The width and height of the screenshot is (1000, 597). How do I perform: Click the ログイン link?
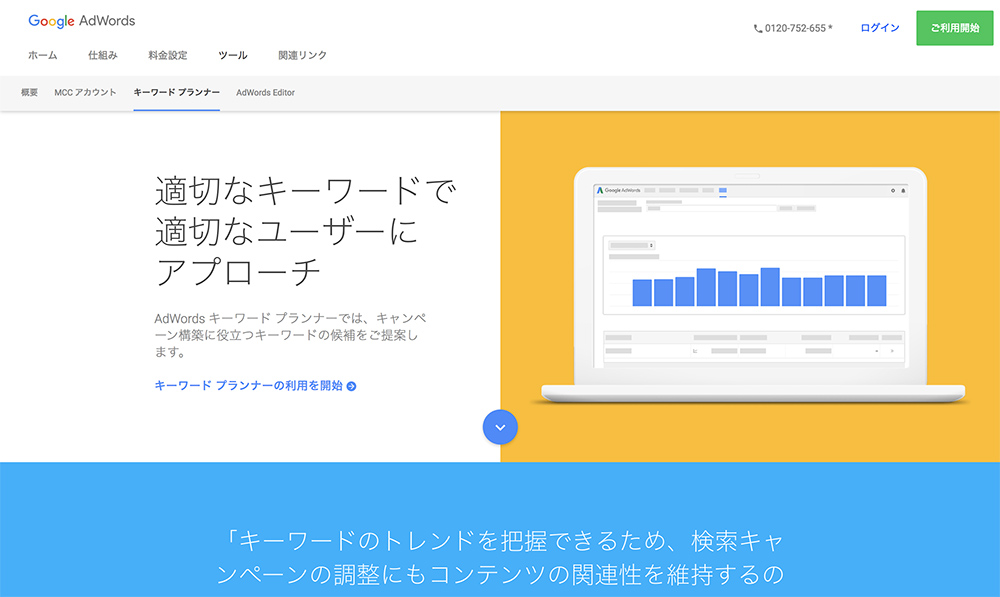pyautogui.click(x=880, y=28)
